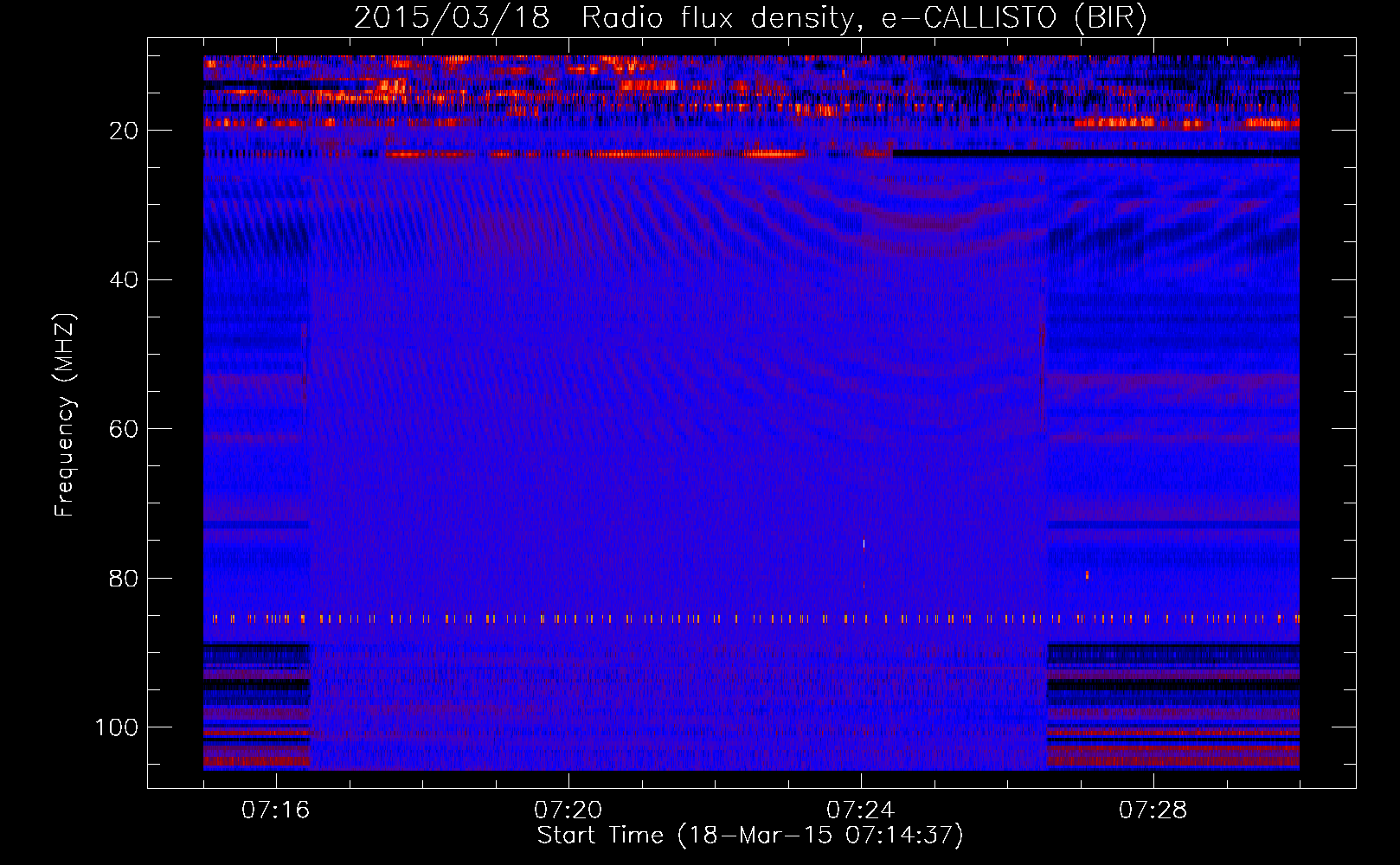1400x865 pixels.
Task: Click the '07:28' time tick label
Action: click(x=1153, y=811)
